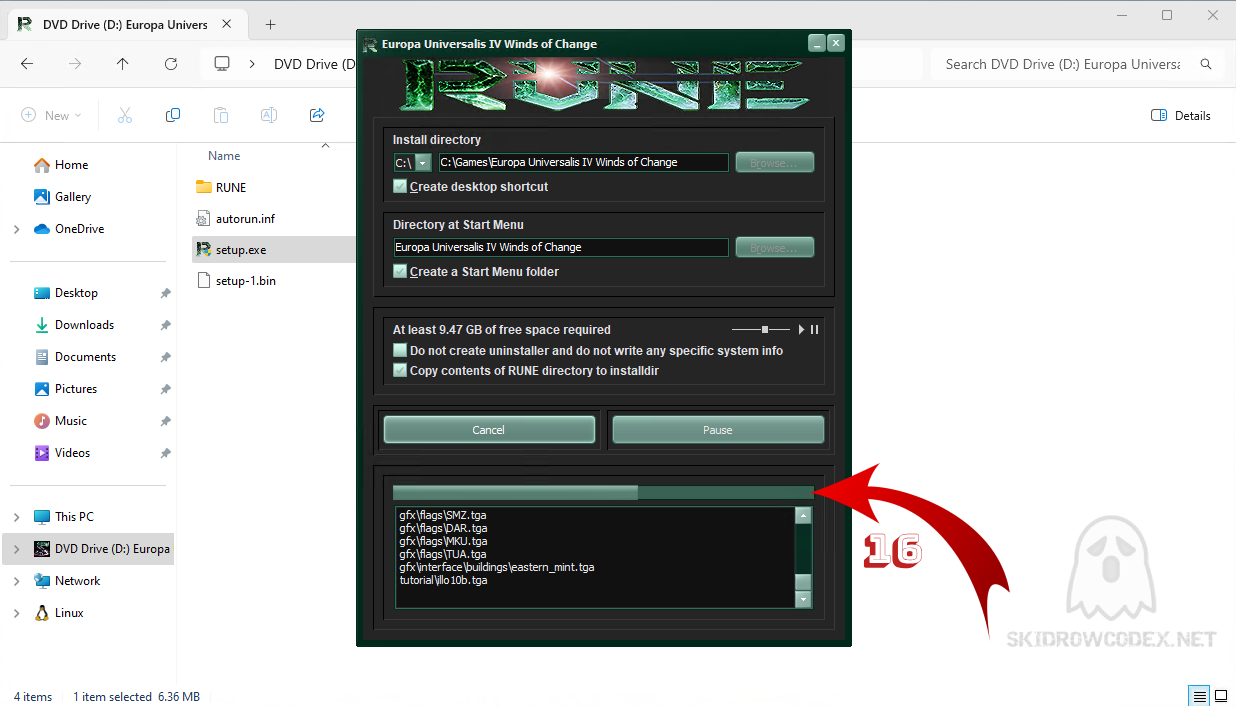Go back with the Explorer back arrow

coord(27,64)
